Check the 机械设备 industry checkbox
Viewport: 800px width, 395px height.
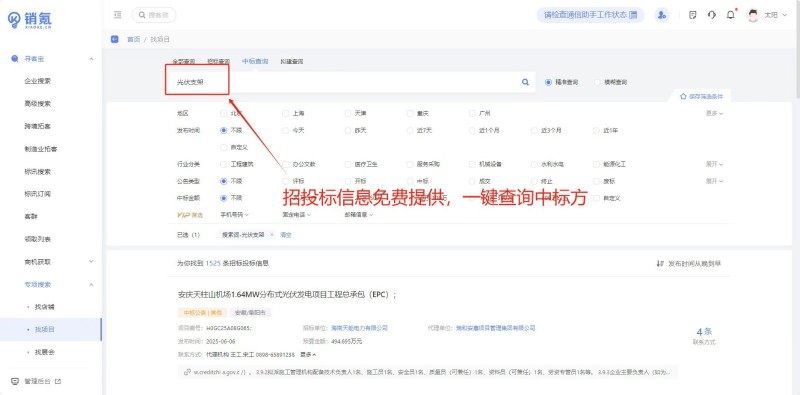[x=472, y=164]
